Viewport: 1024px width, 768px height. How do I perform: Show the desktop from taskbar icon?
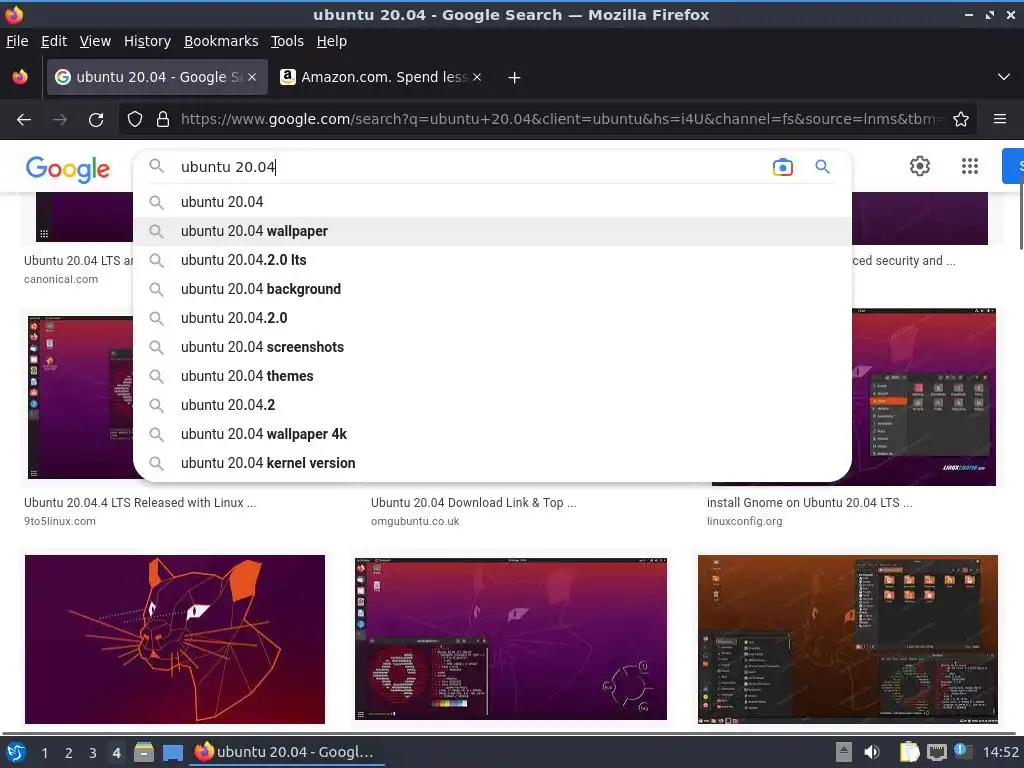pyautogui.click(x=173, y=753)
